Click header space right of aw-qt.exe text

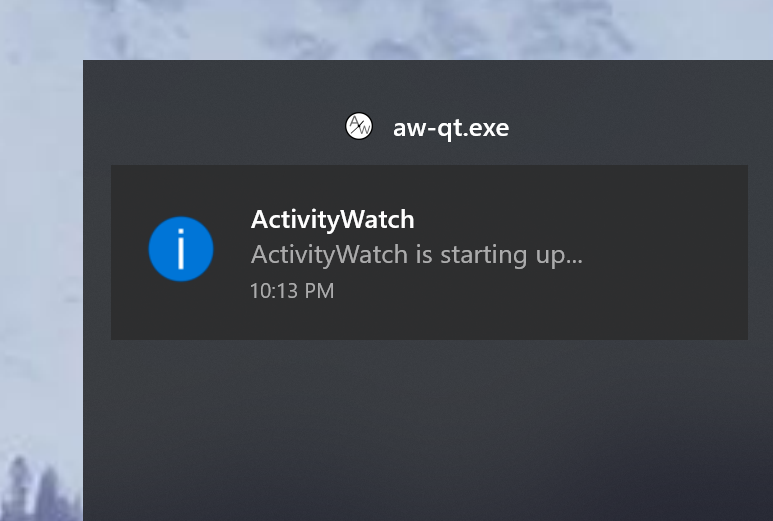pyautogui.click(x=636, y=127)
